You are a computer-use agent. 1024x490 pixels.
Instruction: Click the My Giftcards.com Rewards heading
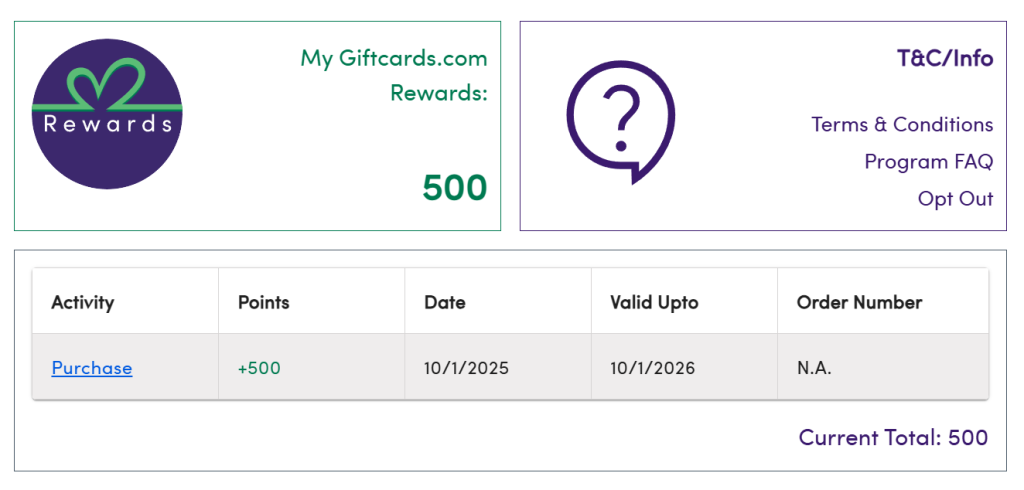tap(394, 75)
